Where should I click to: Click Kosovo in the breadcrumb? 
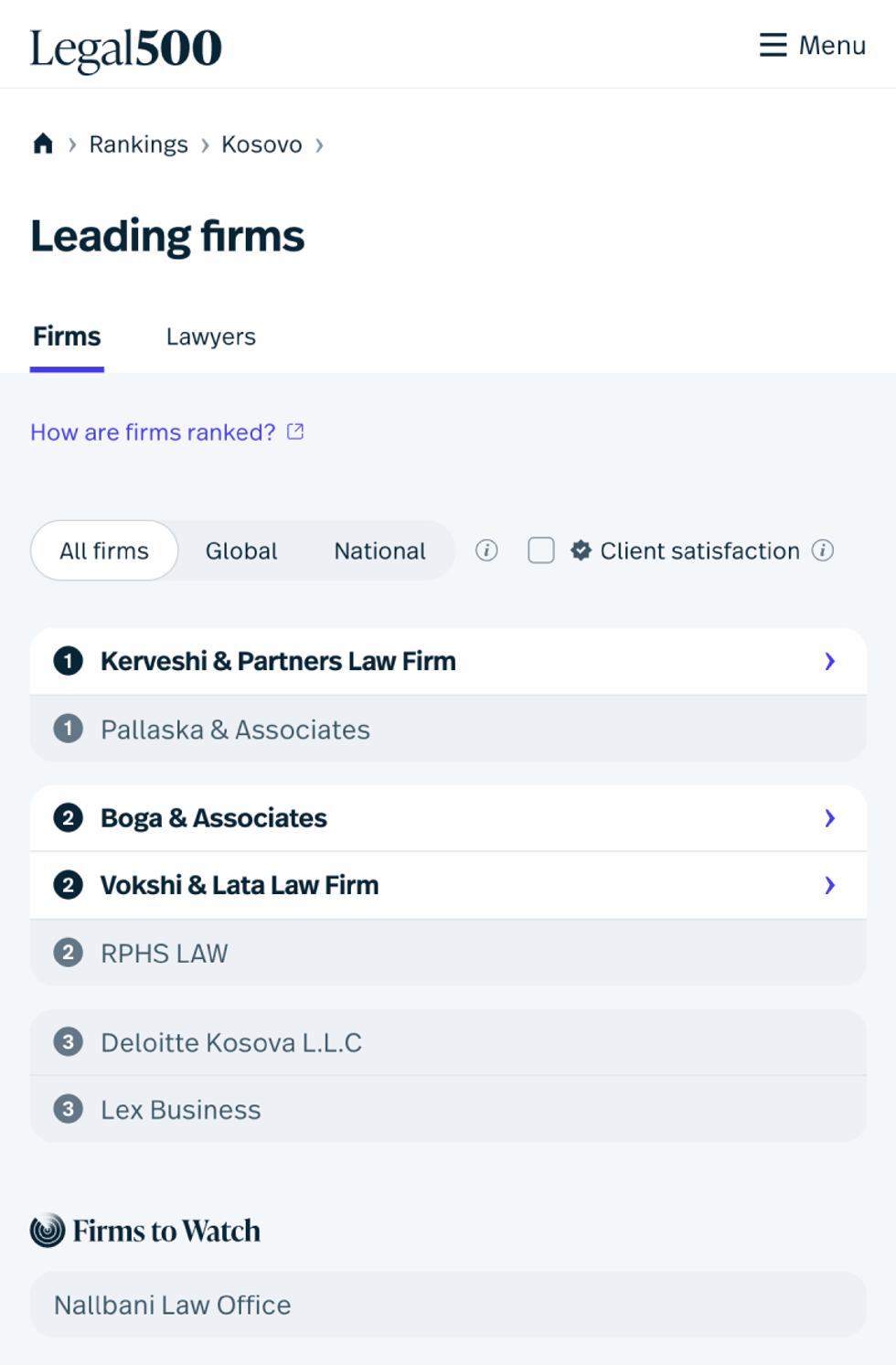tap(261, 144)
